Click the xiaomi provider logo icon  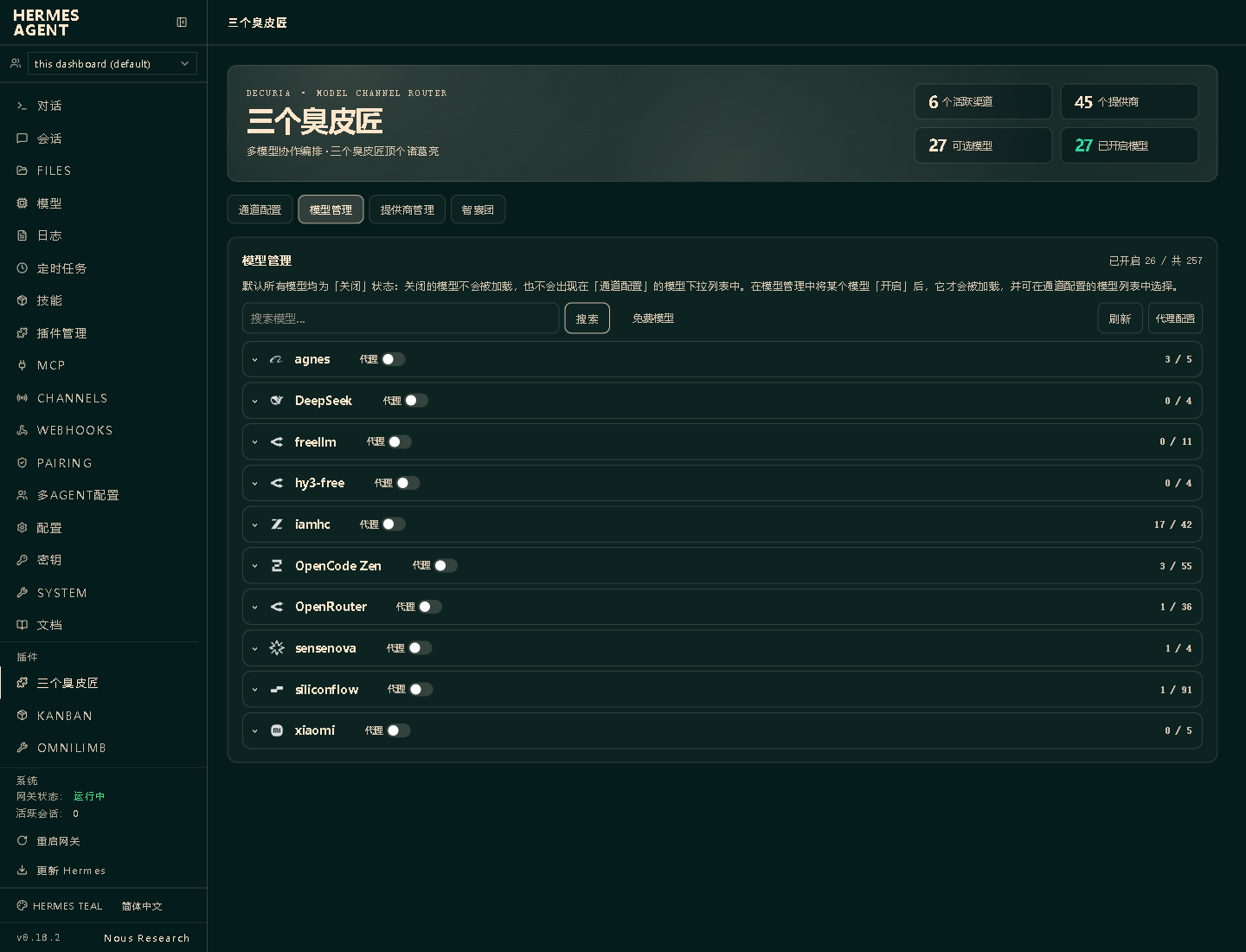[277, 730]
